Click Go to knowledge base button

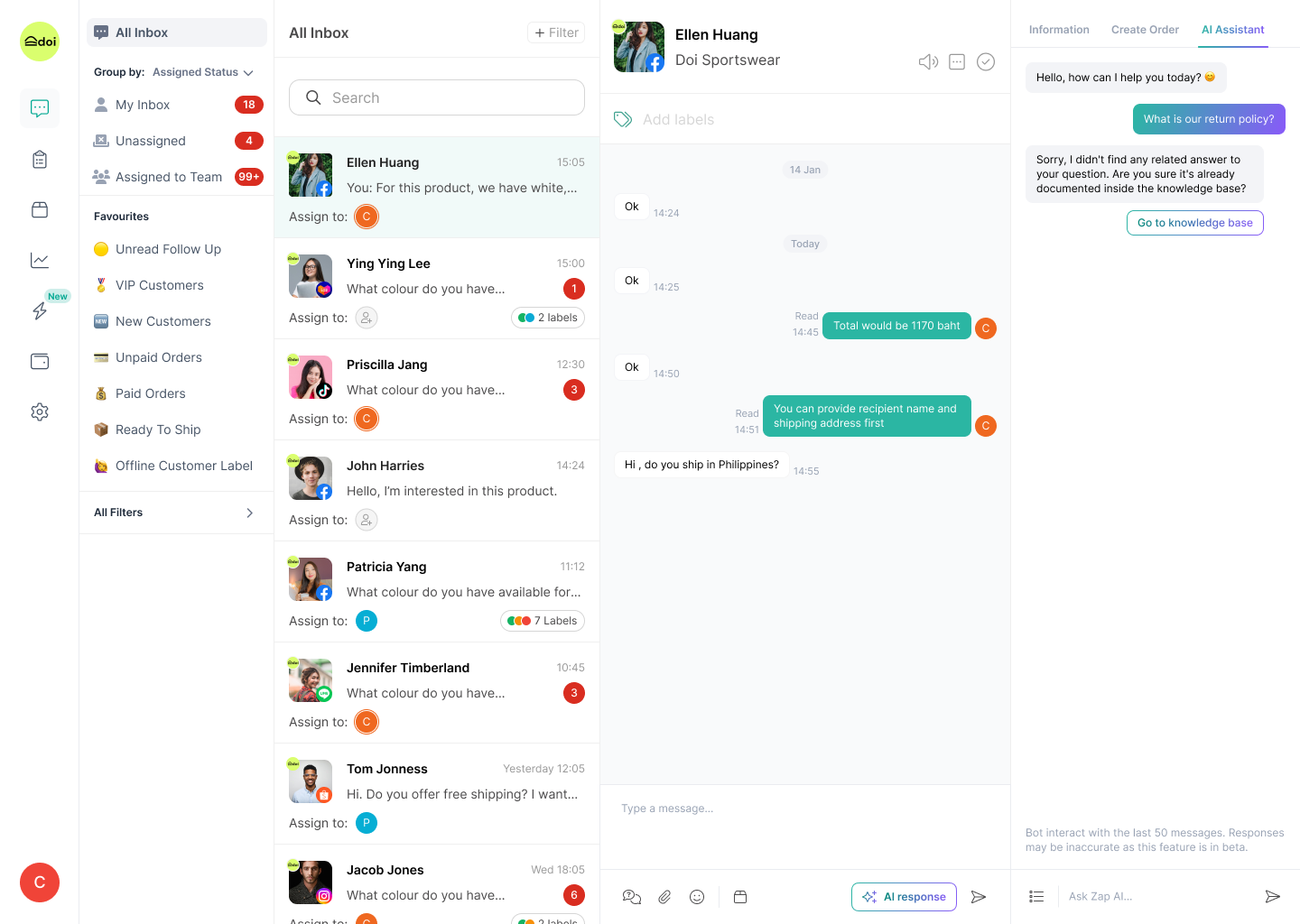click(x=1195, y=223)
